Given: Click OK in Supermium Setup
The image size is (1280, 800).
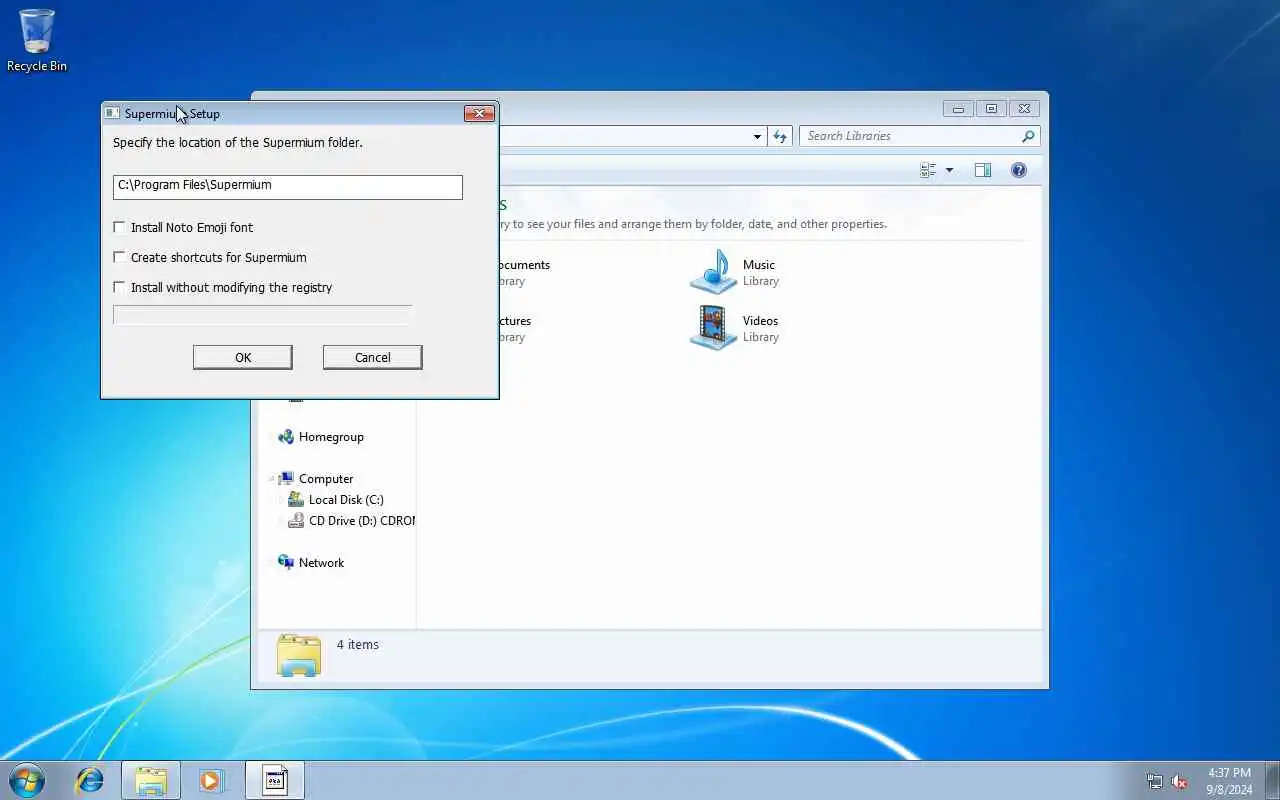Looking at the screenshot, I should pos(243,357).
